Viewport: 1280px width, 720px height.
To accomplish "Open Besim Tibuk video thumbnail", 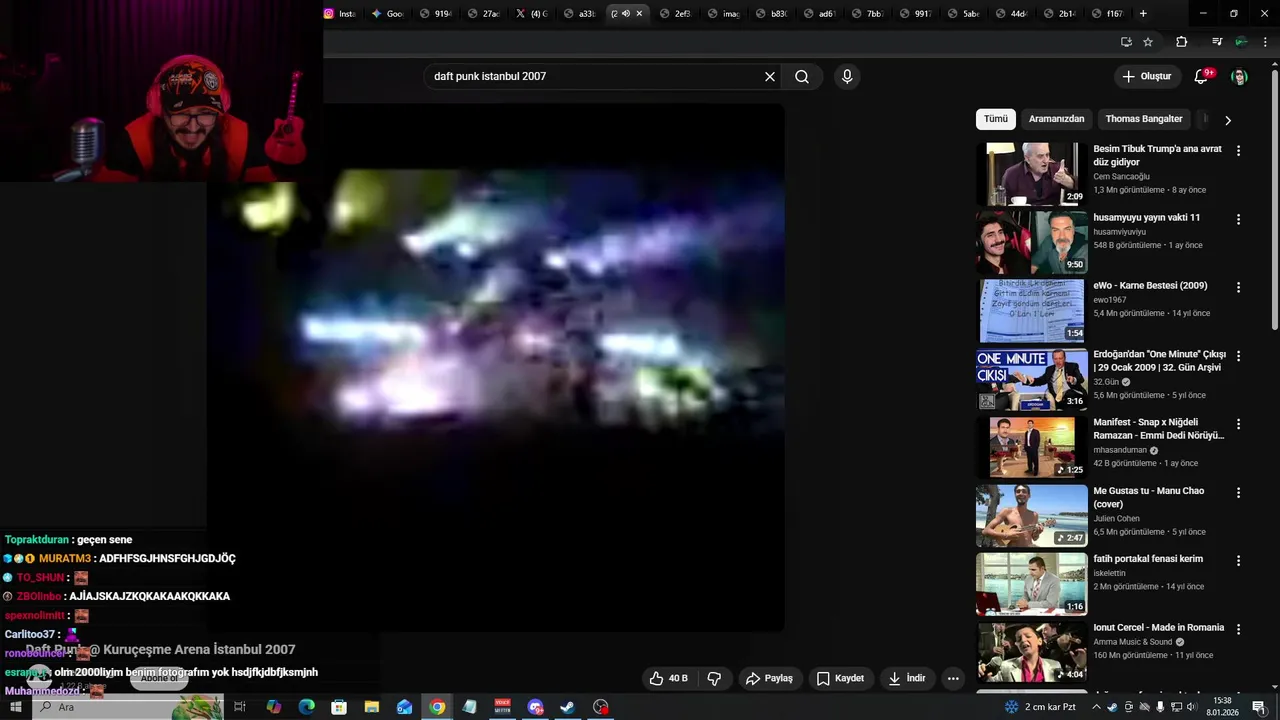I will (x=1031, y=174).
